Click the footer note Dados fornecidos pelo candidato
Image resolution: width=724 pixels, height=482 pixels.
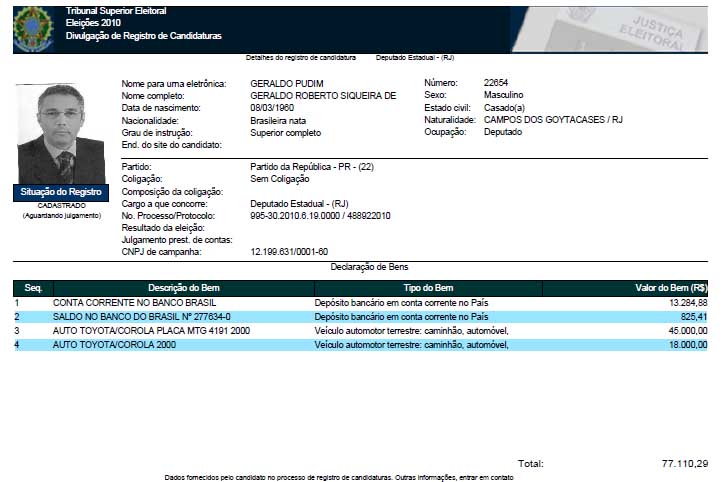click(x=339, y=477)
